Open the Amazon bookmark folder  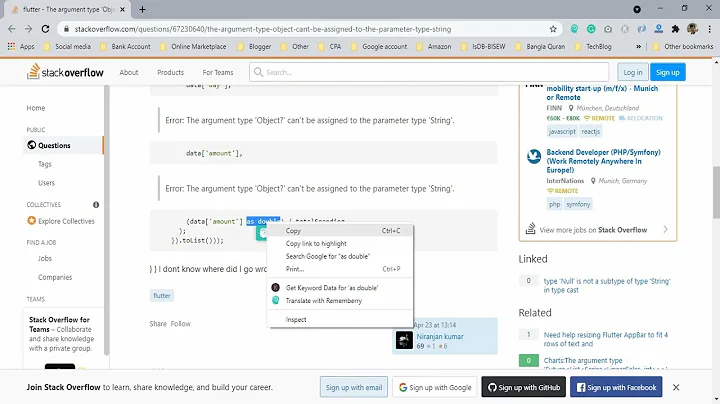(433, 46)
